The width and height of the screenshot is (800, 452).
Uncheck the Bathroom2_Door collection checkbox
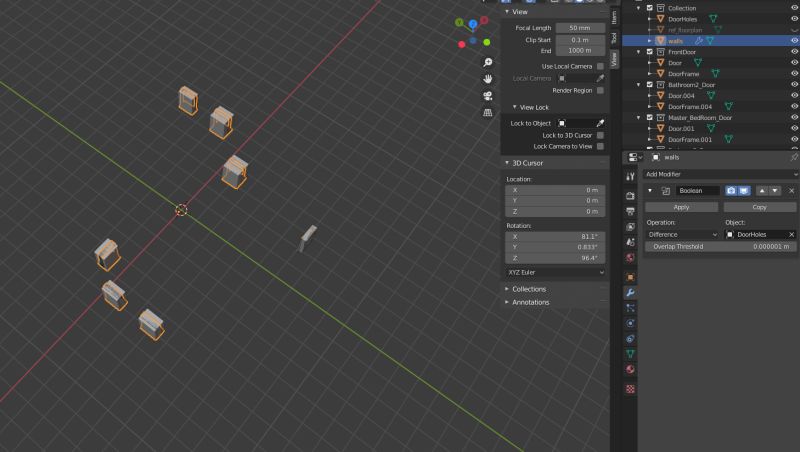(649, 85)
